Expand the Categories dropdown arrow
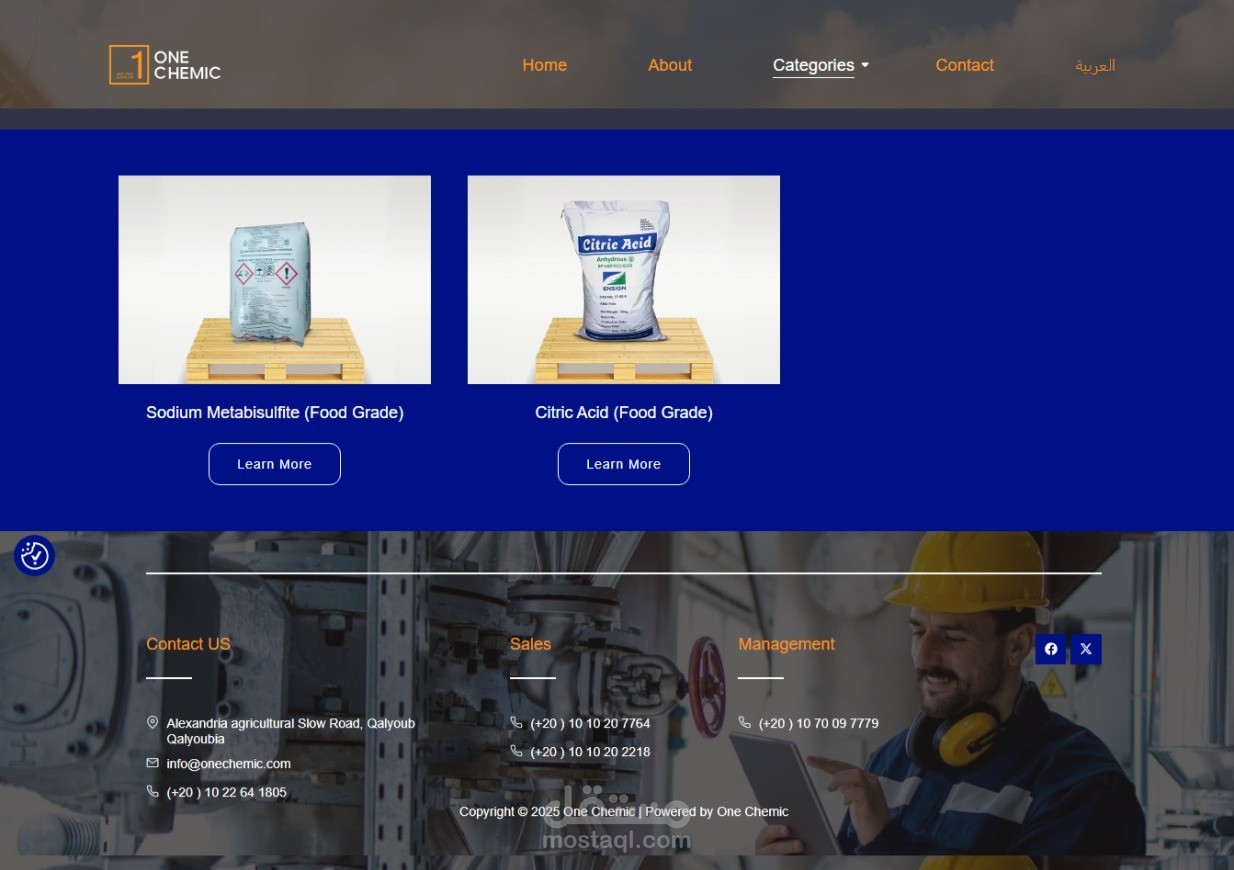1234x870 pixels. point(865,65)
